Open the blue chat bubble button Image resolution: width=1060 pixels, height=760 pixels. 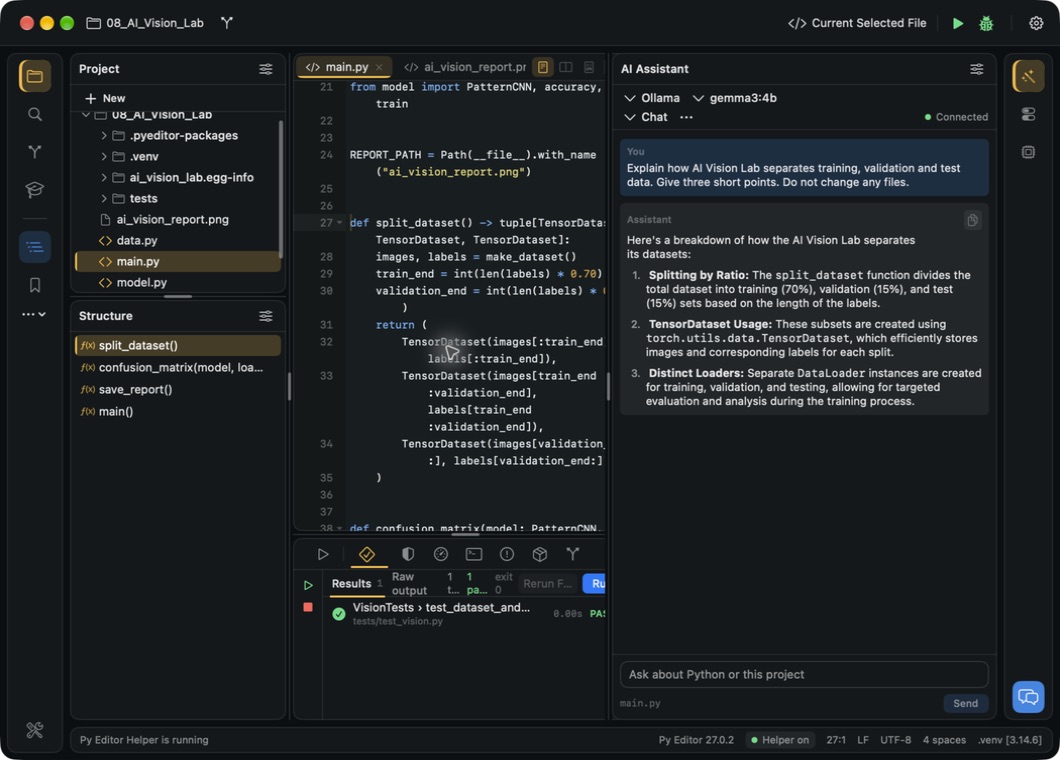pos(1028,696)
